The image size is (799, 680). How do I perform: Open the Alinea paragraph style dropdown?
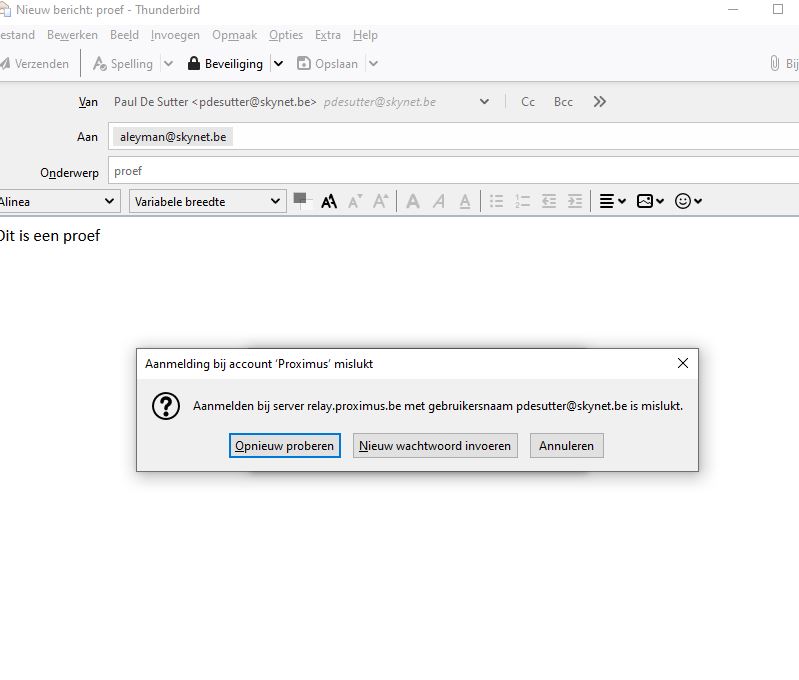point(58,201)
